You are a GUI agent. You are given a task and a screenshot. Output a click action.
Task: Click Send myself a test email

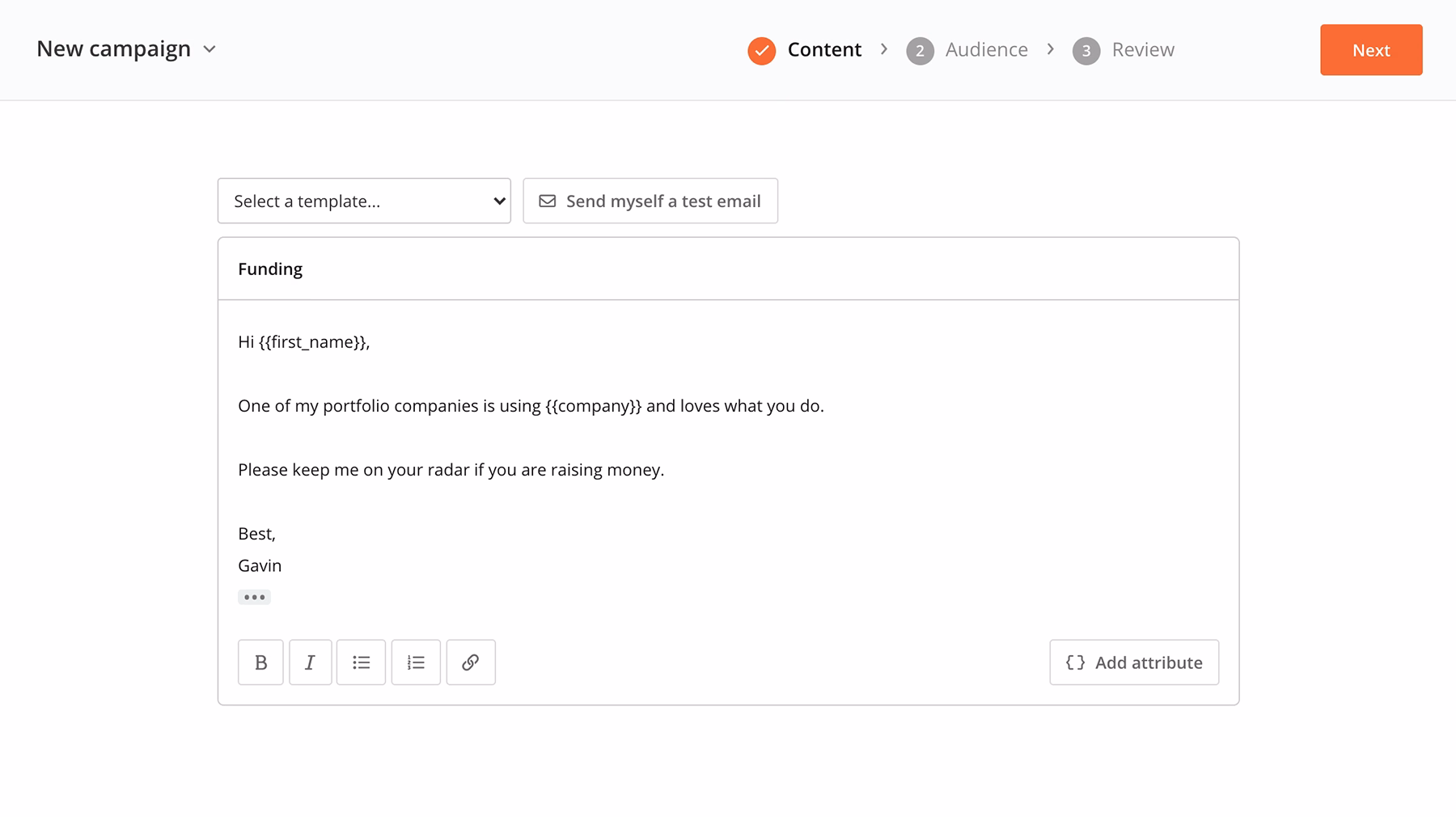(x=662, y=201)
